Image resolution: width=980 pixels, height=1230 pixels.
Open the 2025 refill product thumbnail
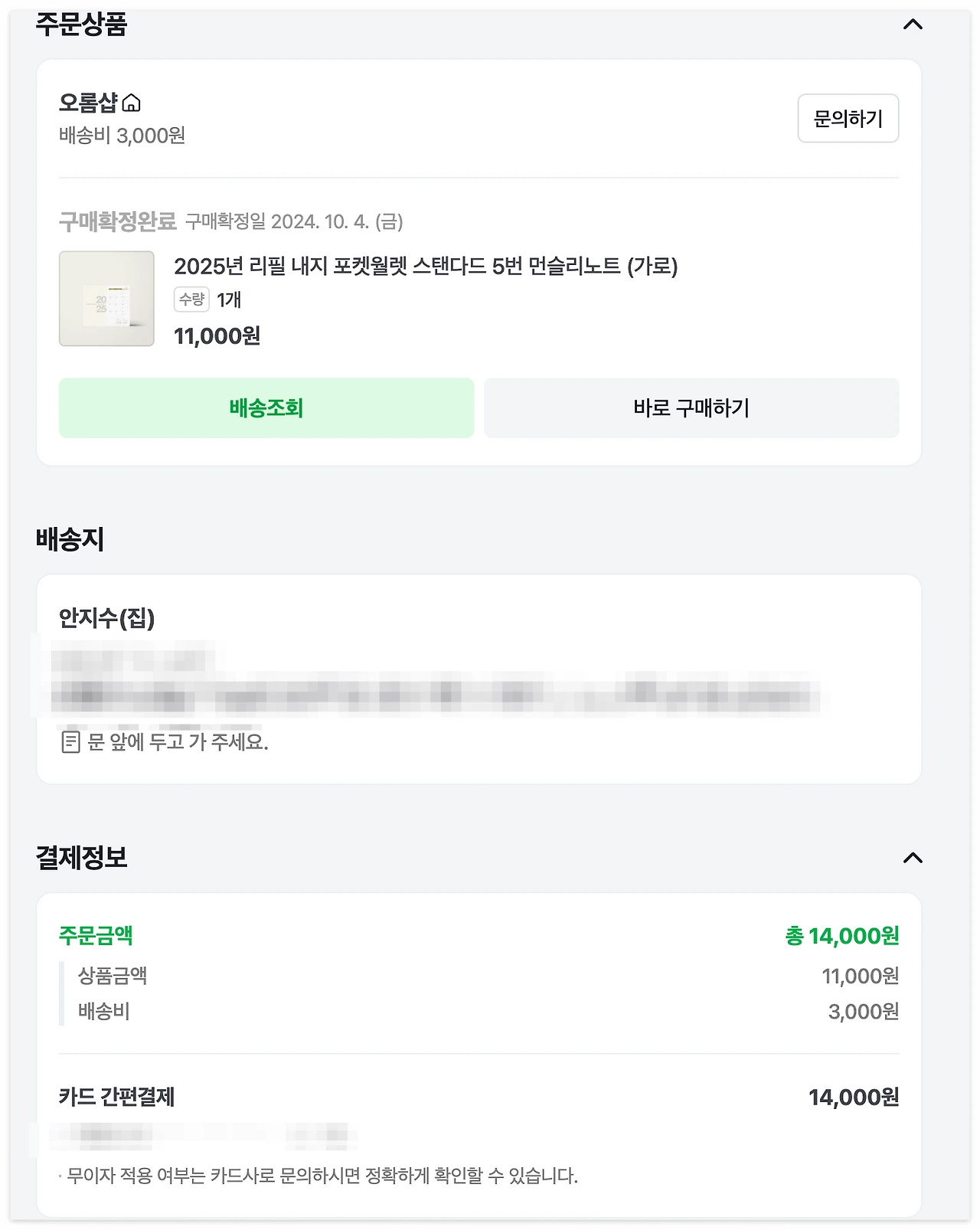coord(106,299)
